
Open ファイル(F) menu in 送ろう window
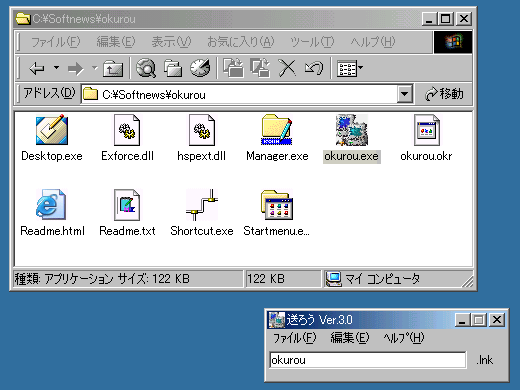click(294, 338)
